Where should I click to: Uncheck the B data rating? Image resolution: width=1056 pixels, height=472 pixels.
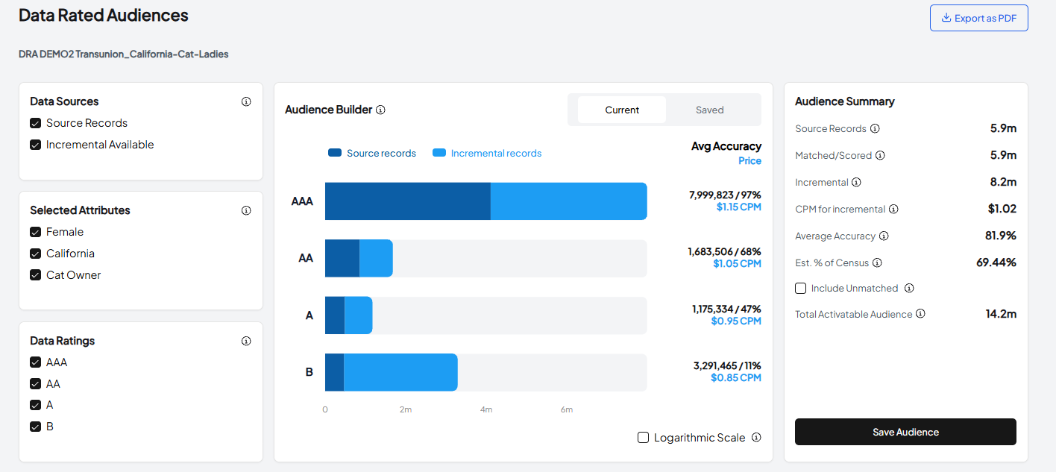click(x=36, y=427)
